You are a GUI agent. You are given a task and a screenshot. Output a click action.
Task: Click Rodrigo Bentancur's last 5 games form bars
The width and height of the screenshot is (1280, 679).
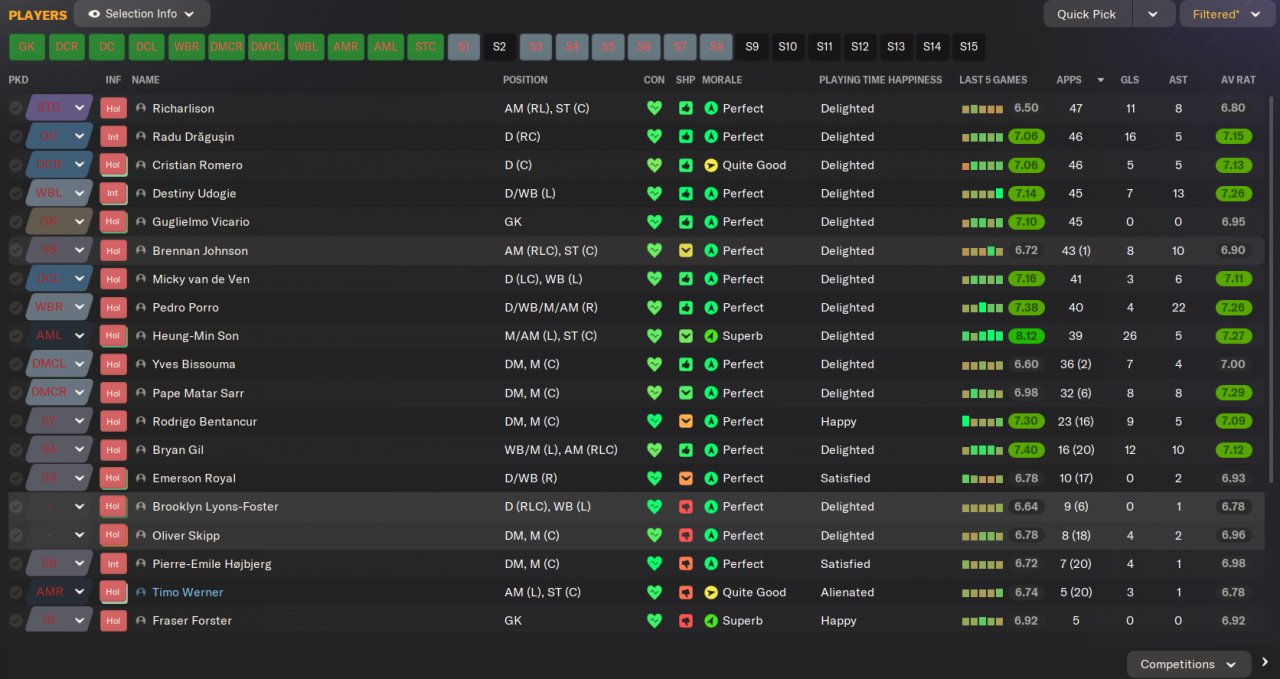(x=982, y=422)
